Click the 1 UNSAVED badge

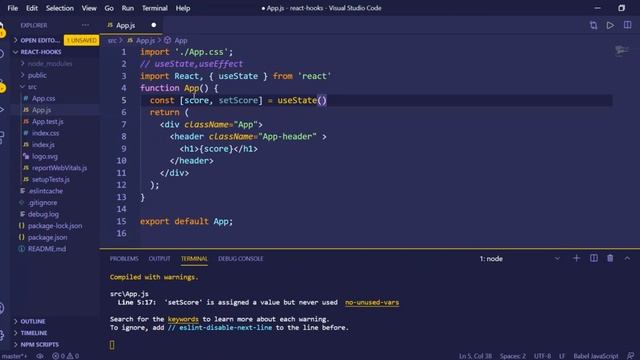(x=82, y=40)
